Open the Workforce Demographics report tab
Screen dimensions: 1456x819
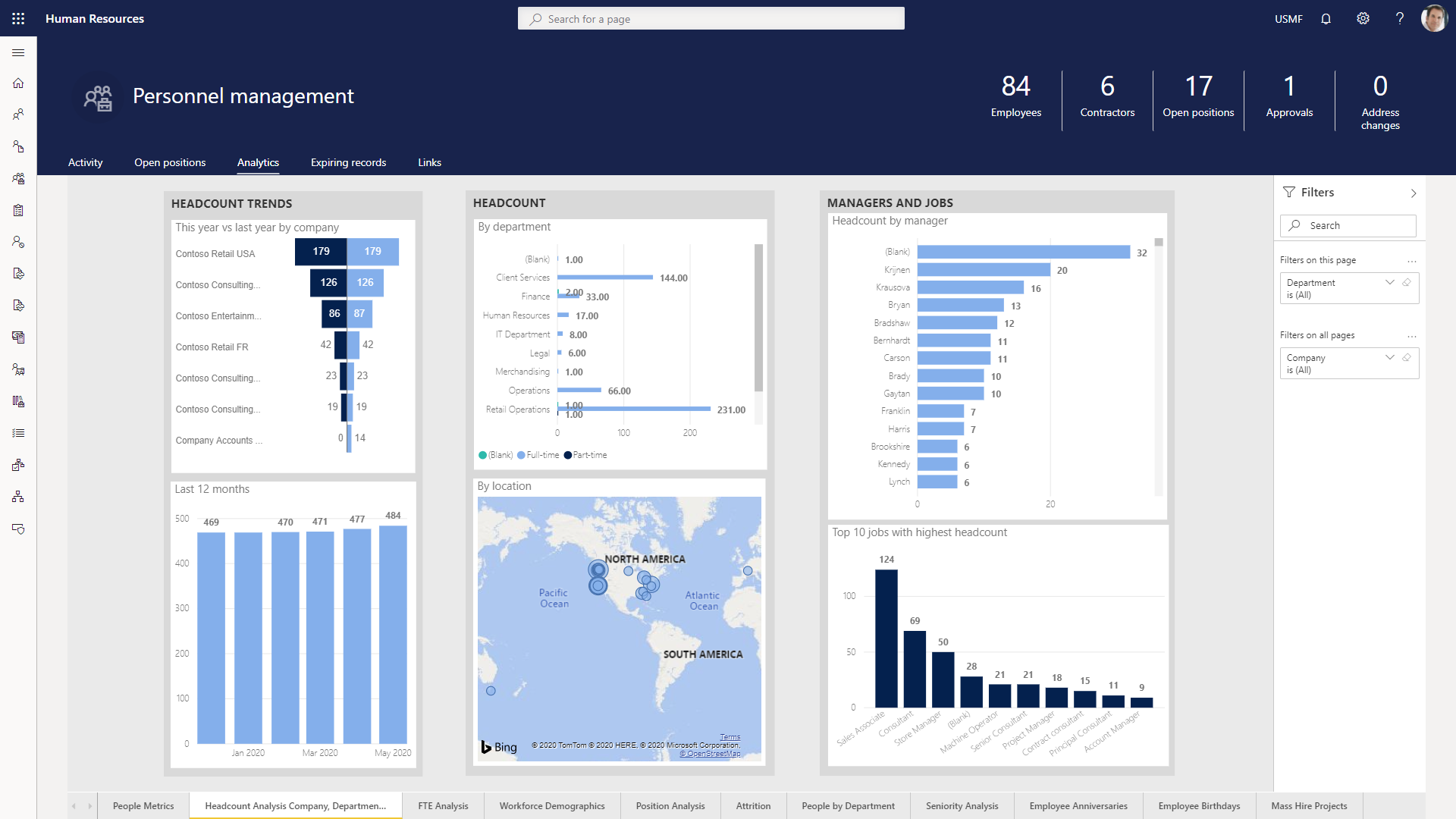click(x=551, y=805)
